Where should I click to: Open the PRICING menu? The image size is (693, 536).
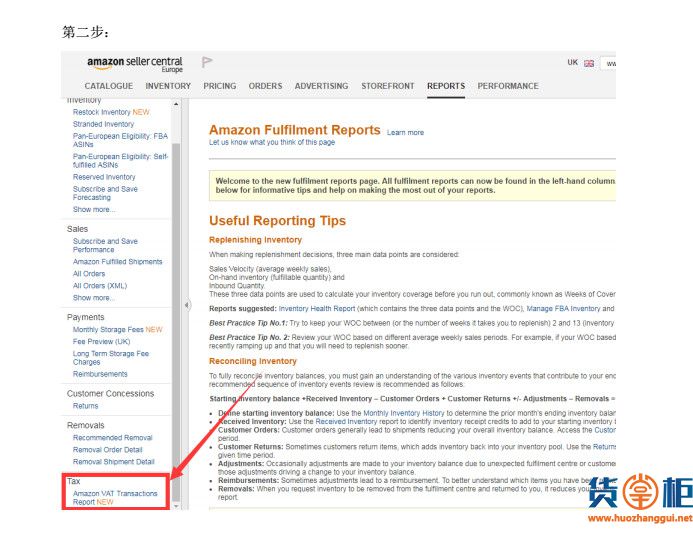(220, 86)
